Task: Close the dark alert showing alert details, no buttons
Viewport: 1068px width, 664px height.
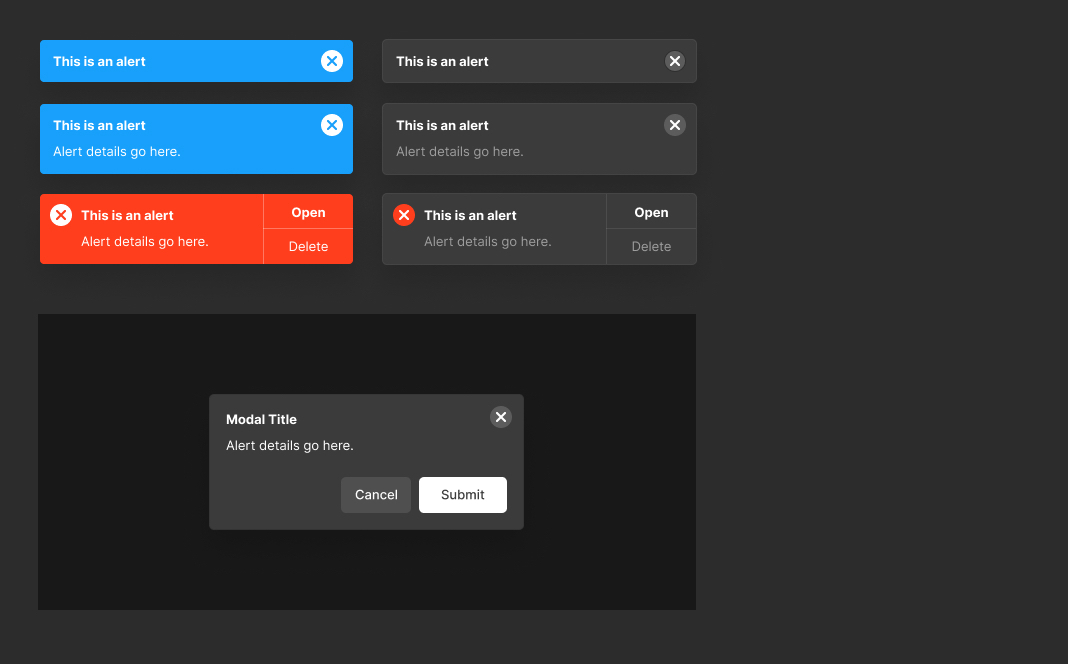Action: (674, 125)
